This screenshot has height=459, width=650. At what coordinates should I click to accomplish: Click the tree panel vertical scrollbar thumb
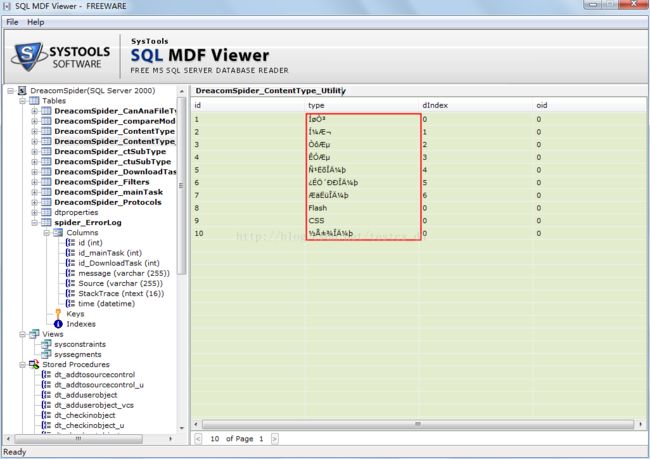[x=181, y=185]
